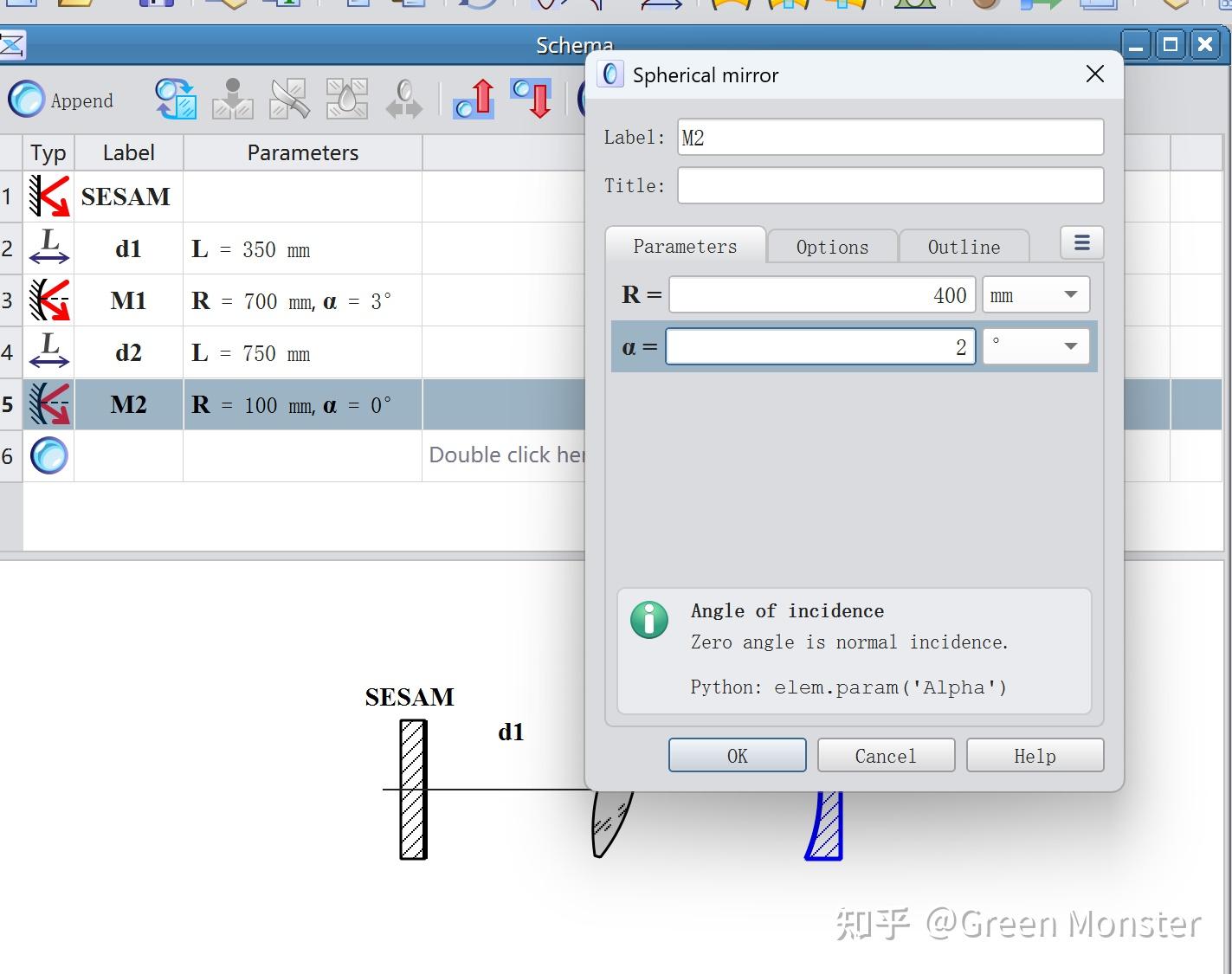
Task: Click the move element down red arrow
Action: [x=531, y=99]
